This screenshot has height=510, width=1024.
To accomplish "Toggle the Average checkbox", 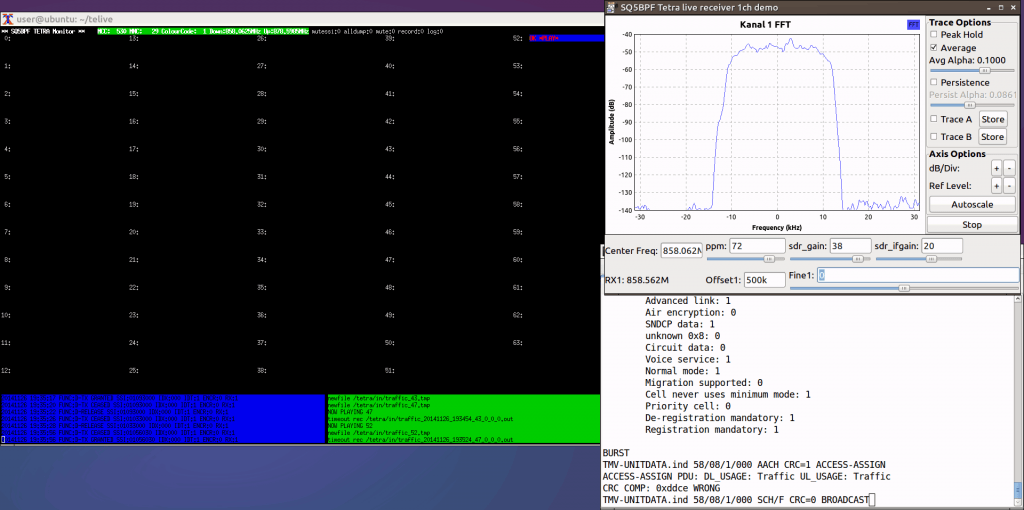I will 935,48.
